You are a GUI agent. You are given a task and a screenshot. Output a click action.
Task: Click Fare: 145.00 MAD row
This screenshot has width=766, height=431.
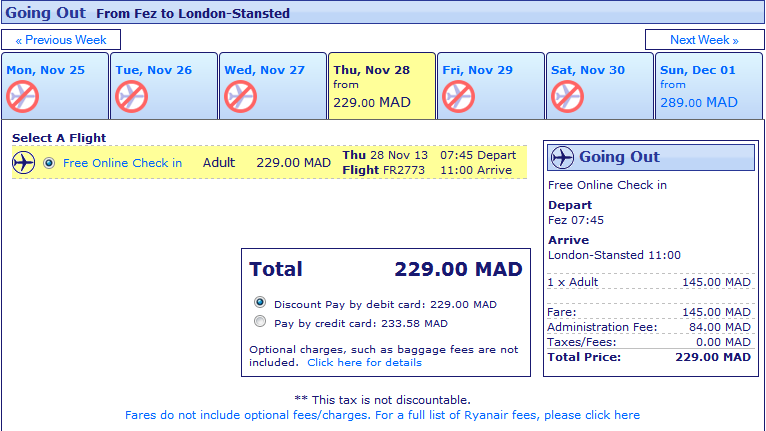(649, 312)
